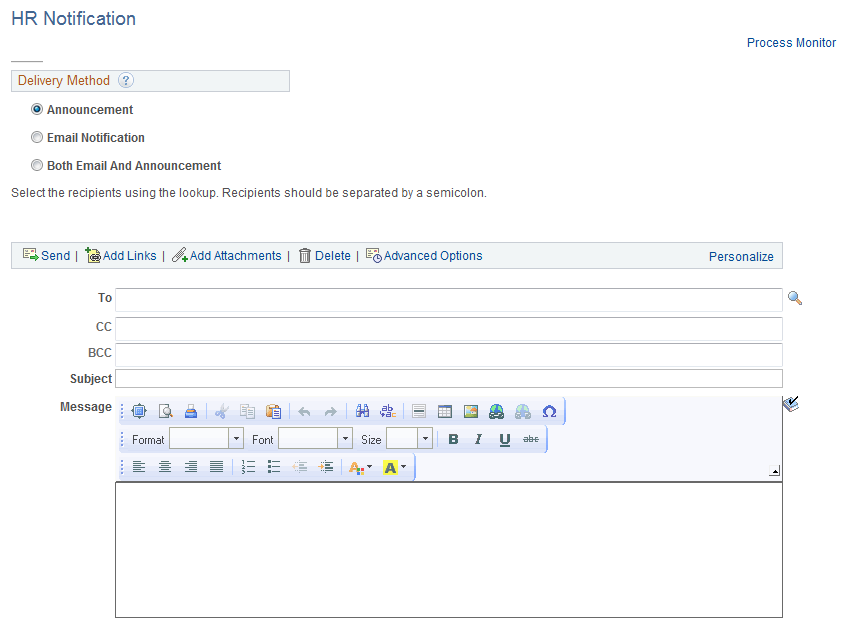Click the Replace text icon
The image size is (853, 627).
tap(388, 411)
